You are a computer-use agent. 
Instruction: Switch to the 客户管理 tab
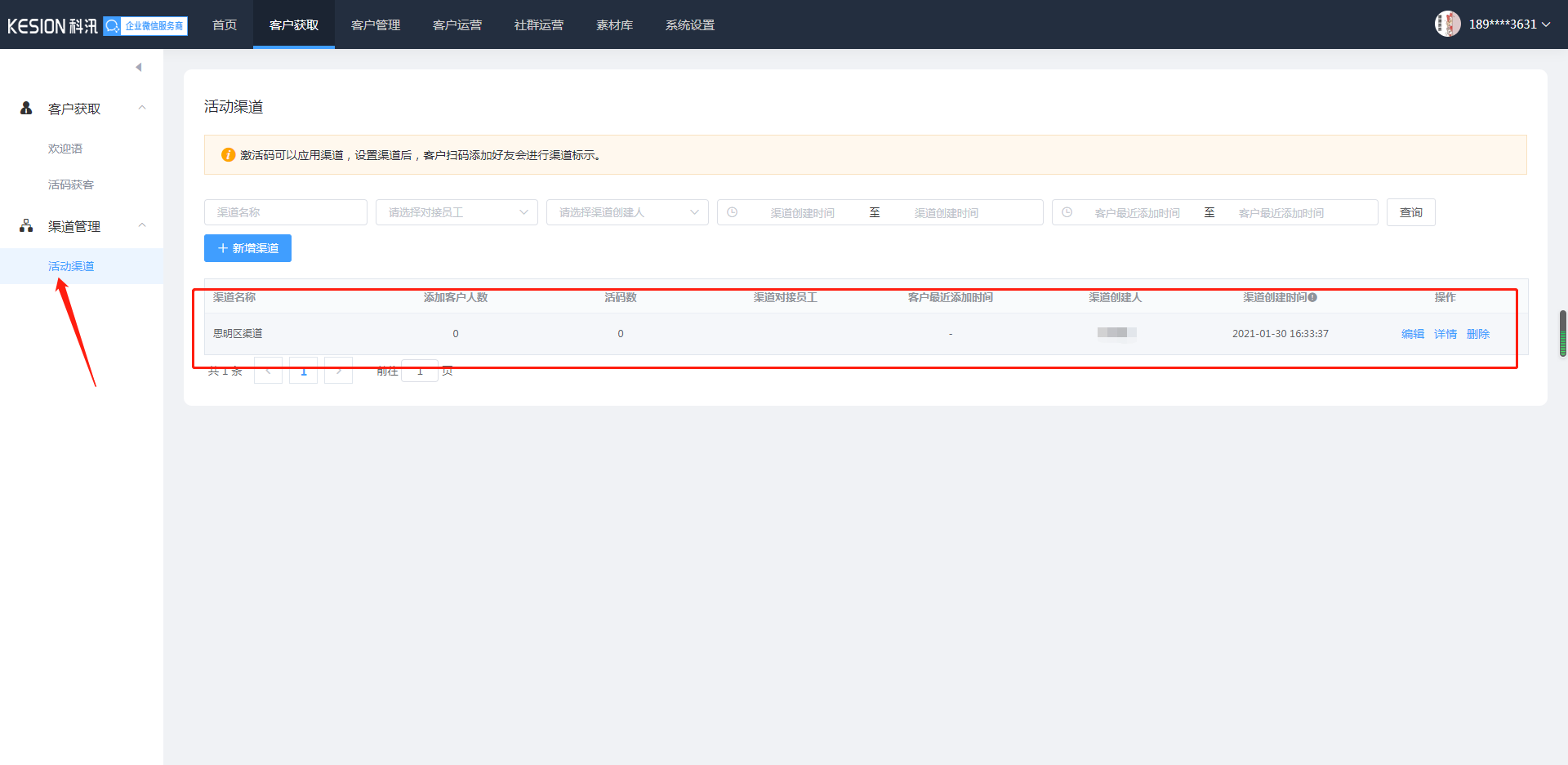pos(376,24)
